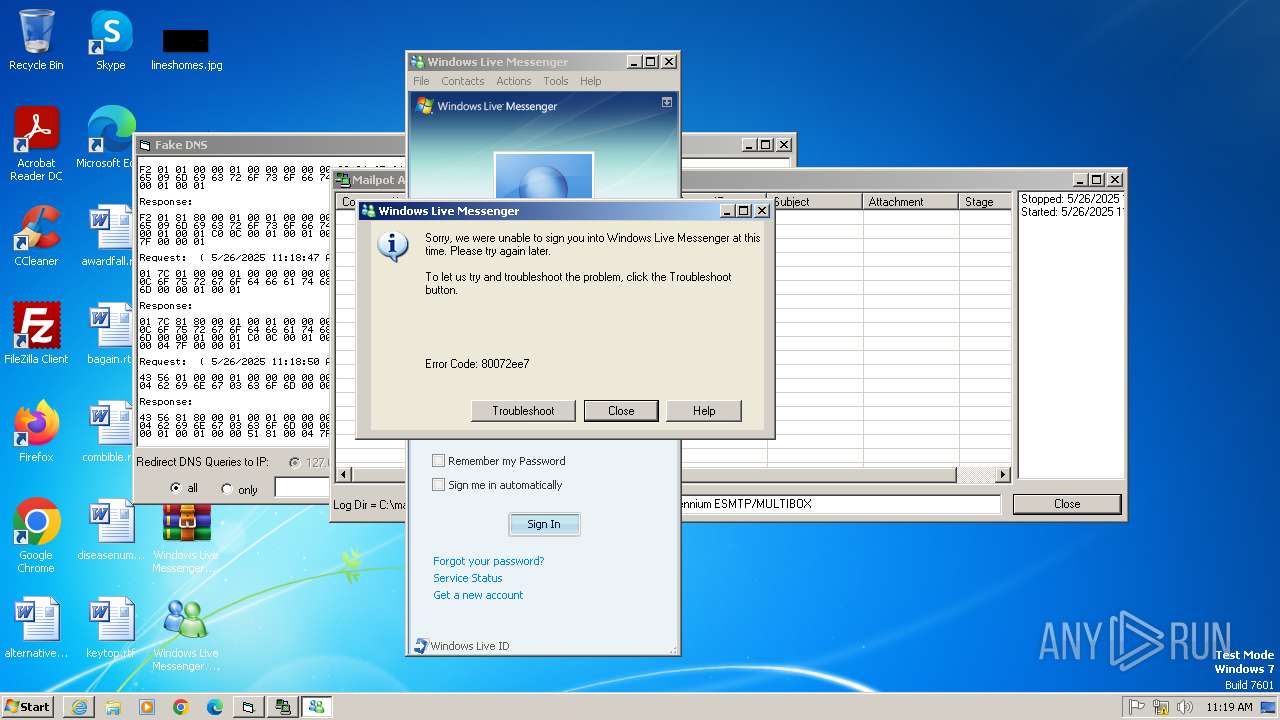Image resolution: width=1280 pixels, height=720 pixels.
Task: Open CCleaner desktop shortcut
Action: coord(36,236)
